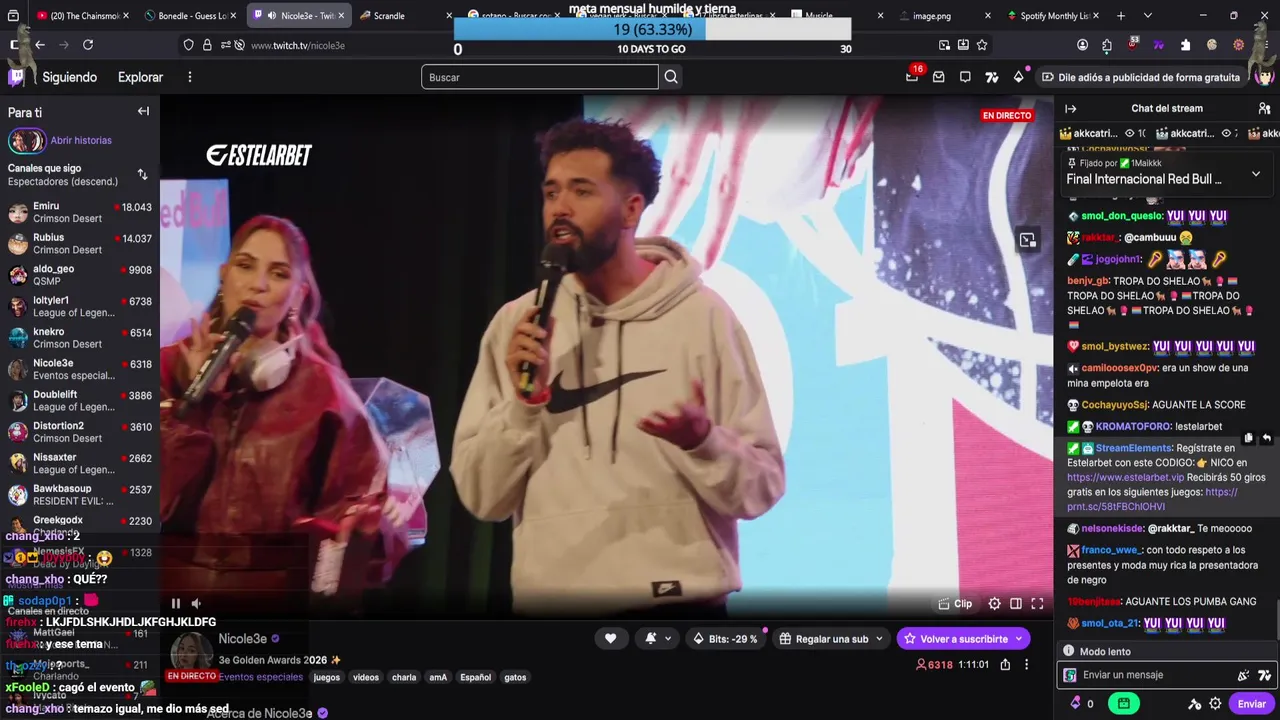Image resolution: width=1280 pixels, height=720 pixels.
Task: Select the juegos tag
Action: coord(327,677)
